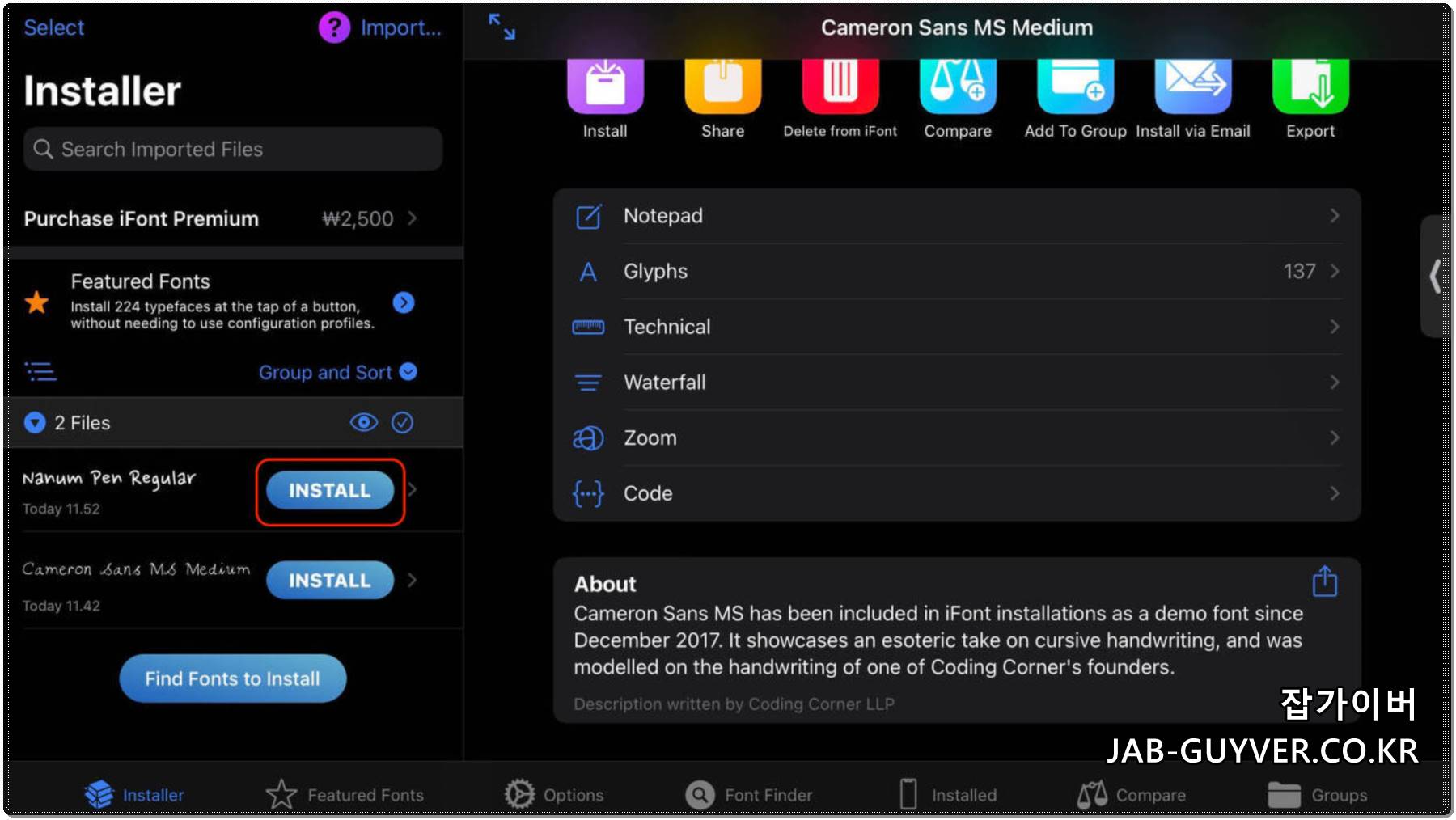The width and height of the screenshot is (1456, 820).
Task: Open Cameron Sans MS Medium details chevron
Action: [413, 580]
